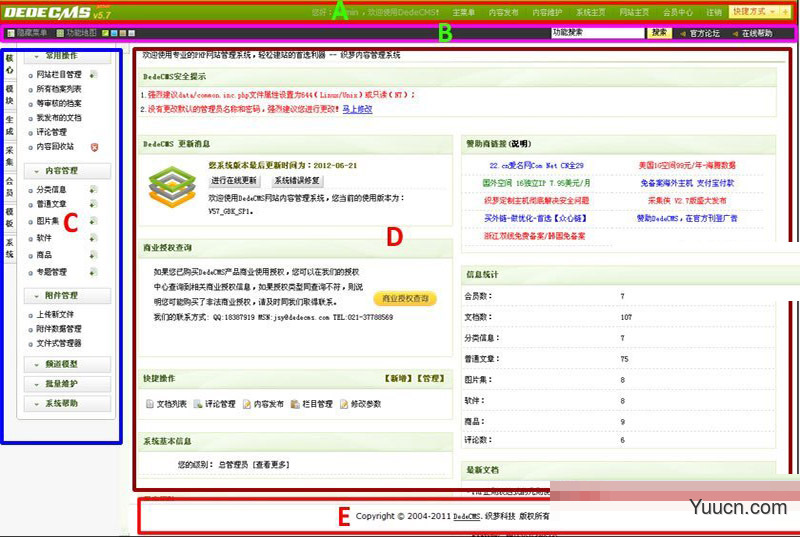The image size is (800, 537).
Task: Open 内容维护 in the top navigation
Action: pyautogui.click(x=547, y=12)
